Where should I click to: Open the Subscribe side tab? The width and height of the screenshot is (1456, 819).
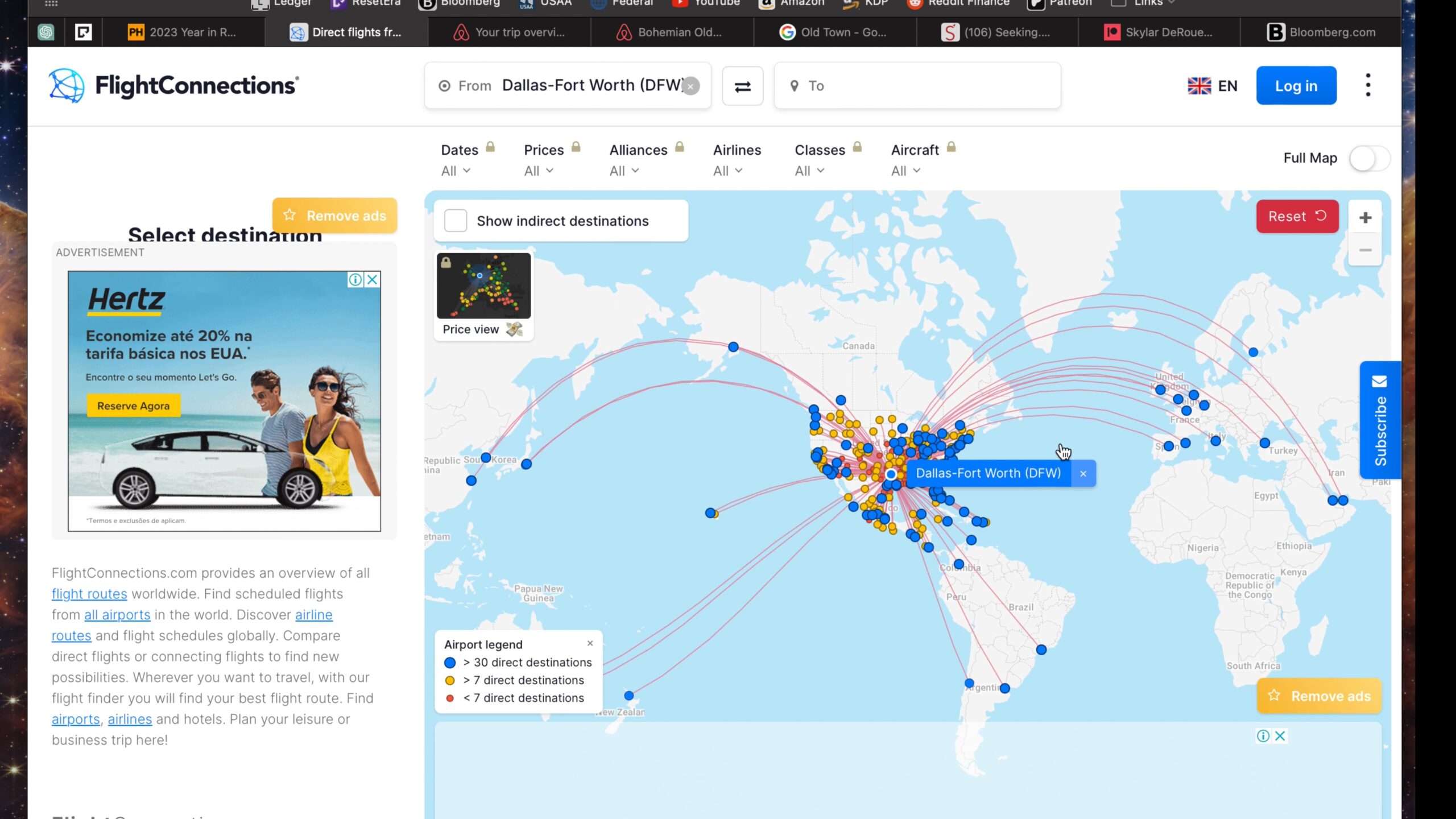(1380, 420)
